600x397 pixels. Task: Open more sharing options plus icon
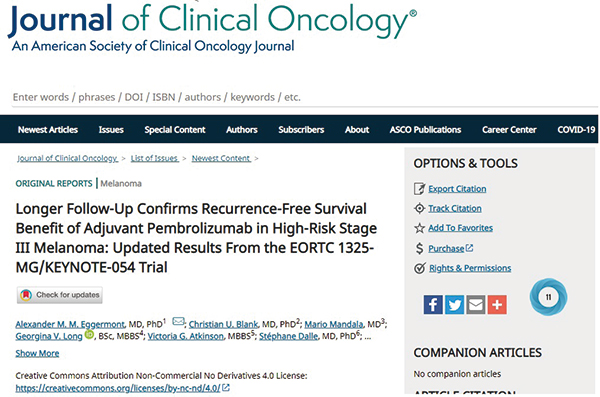[x=497, y=305]
